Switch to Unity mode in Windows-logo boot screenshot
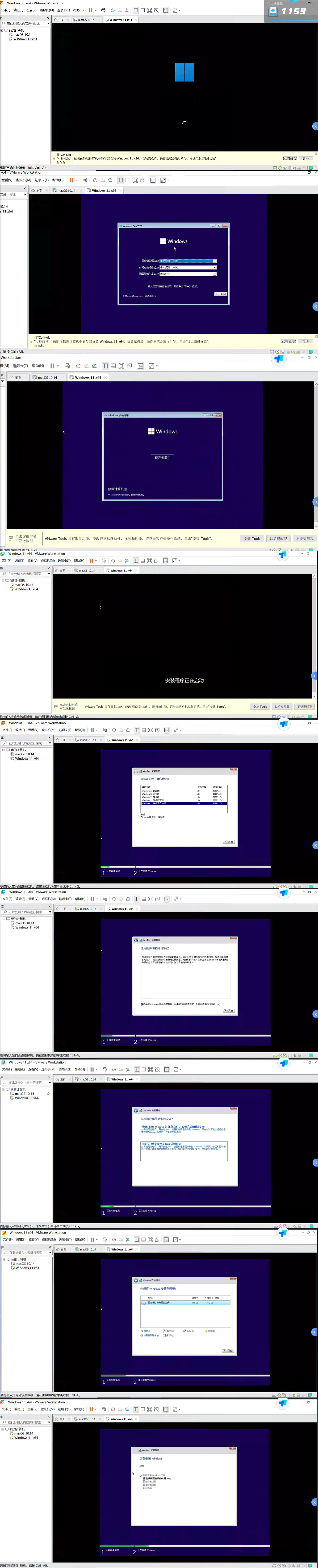 tap(157, 10)
